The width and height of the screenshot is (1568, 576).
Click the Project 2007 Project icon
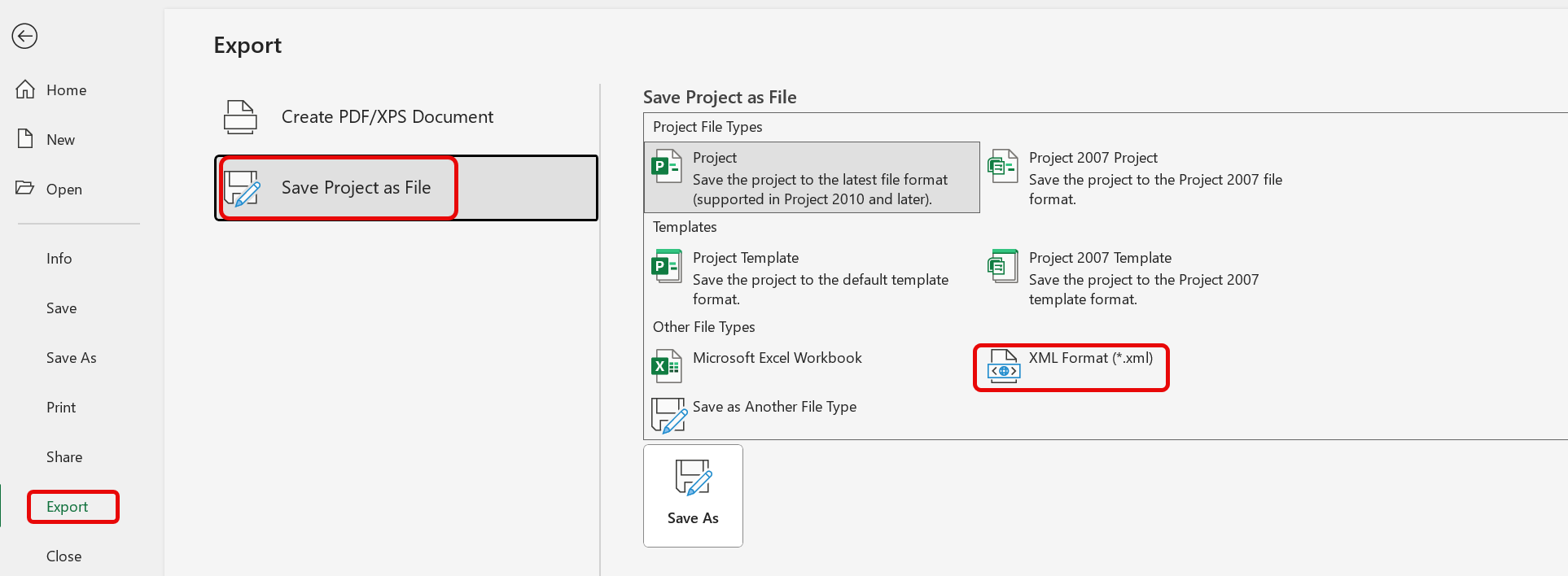click(x=1003, y=166)
